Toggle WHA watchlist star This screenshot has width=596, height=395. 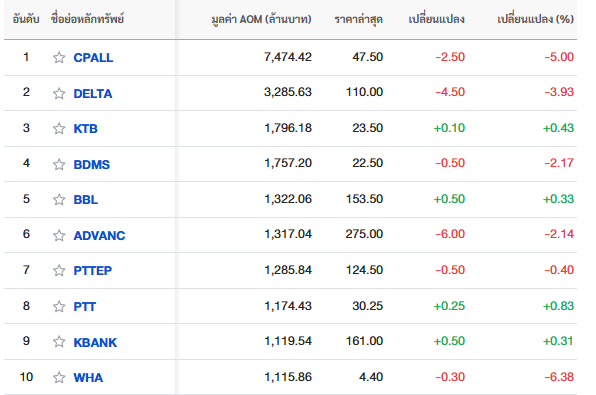59,377
